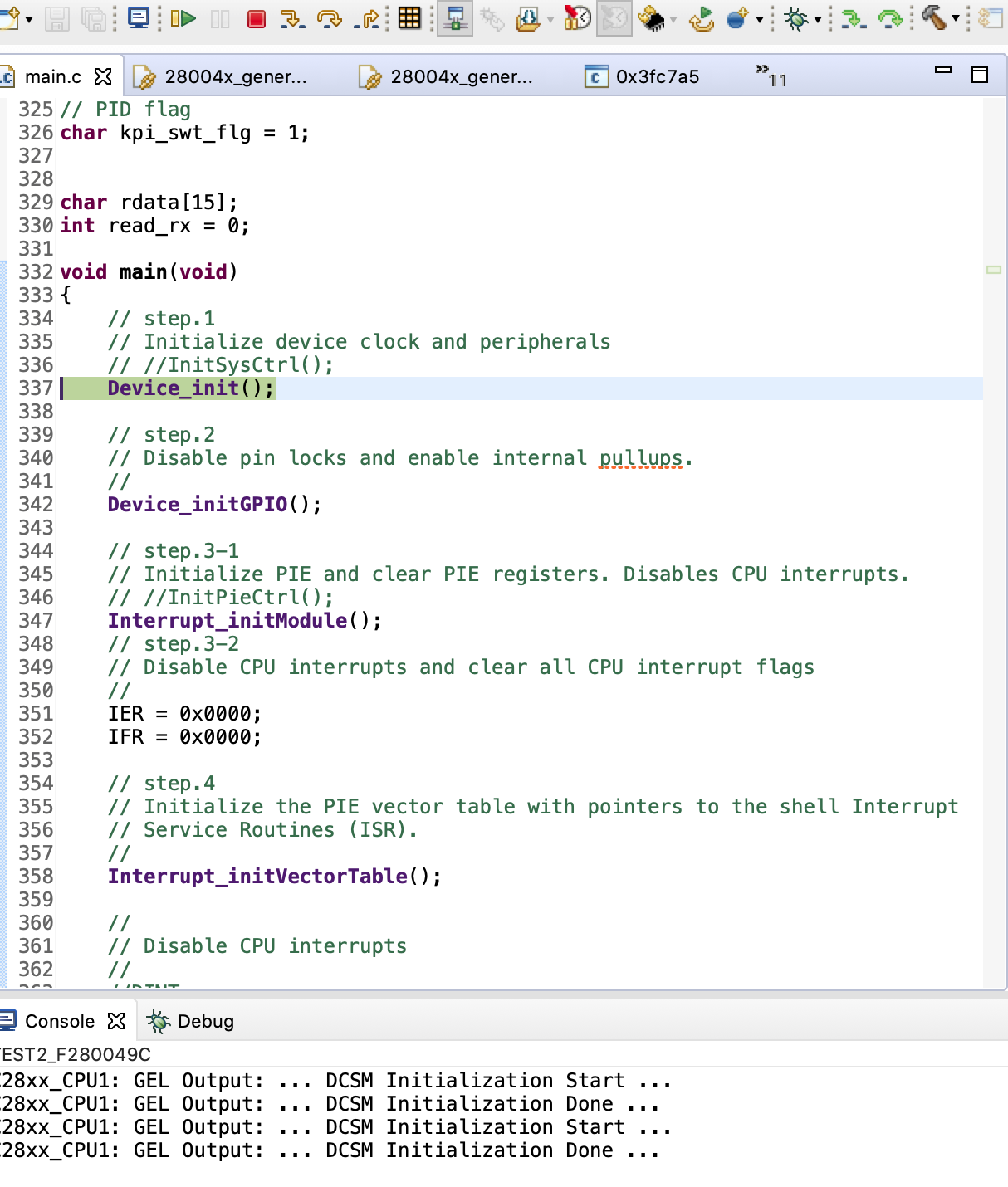Resume program execution with the green play icon
The width and height of the screenshot is (1008, 1187).
(x=183, y=17)
